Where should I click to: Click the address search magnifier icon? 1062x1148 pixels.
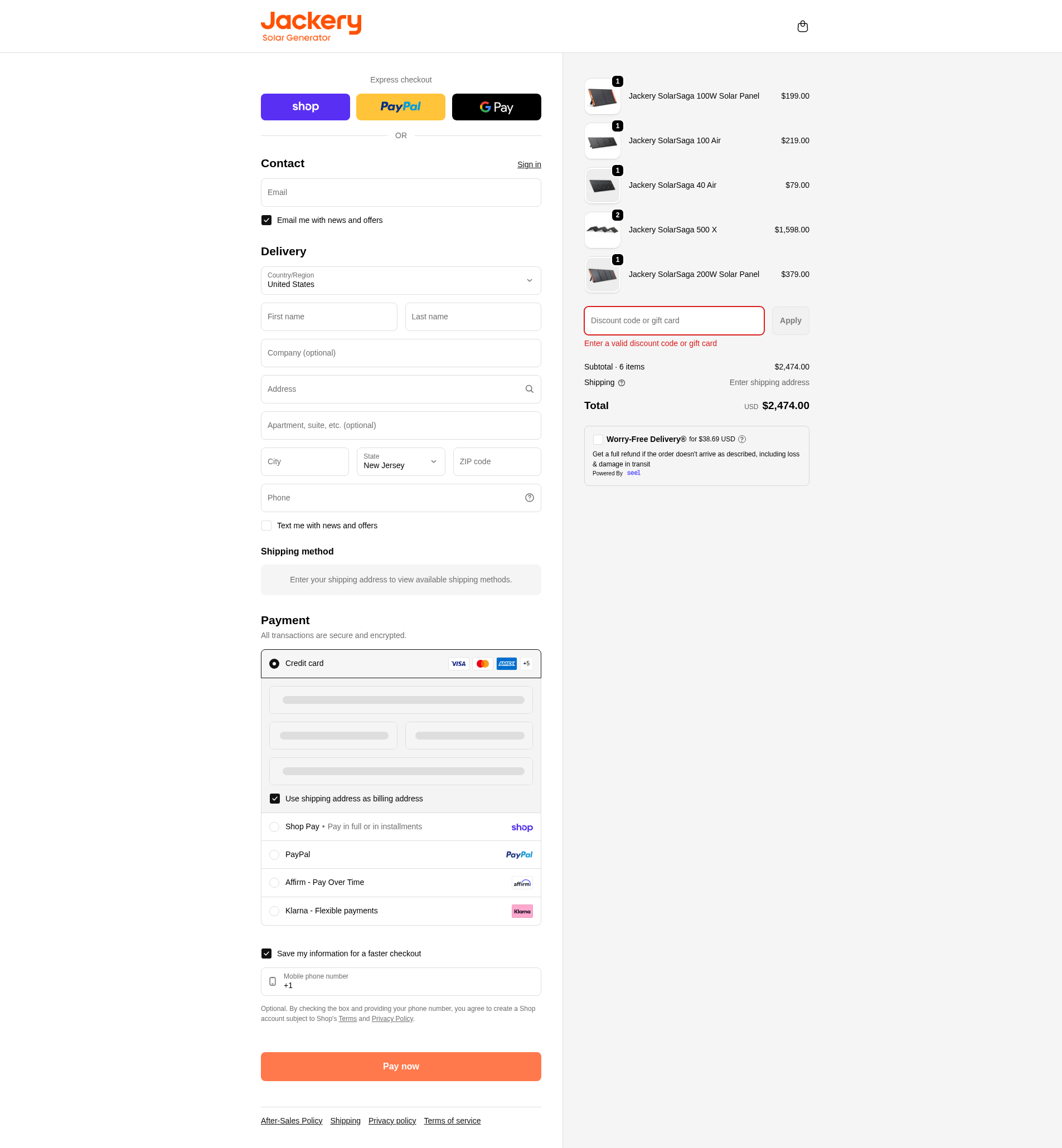click(x=528, y=389)
